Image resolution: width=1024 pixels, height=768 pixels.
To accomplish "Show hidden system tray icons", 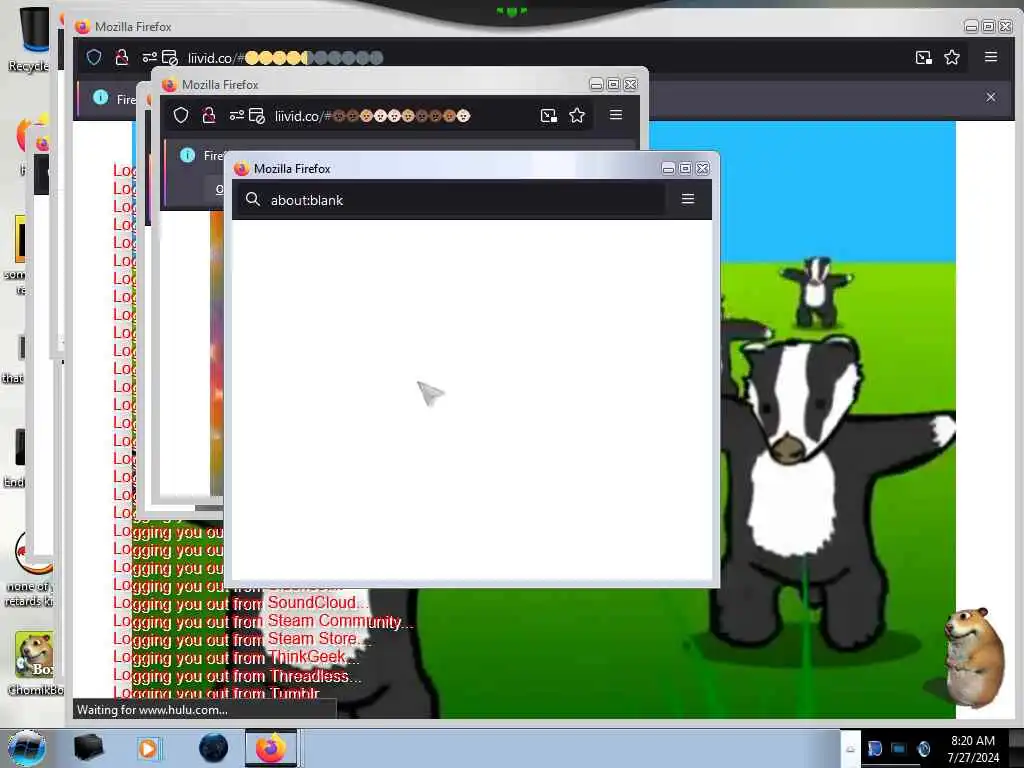I will 850,749.
